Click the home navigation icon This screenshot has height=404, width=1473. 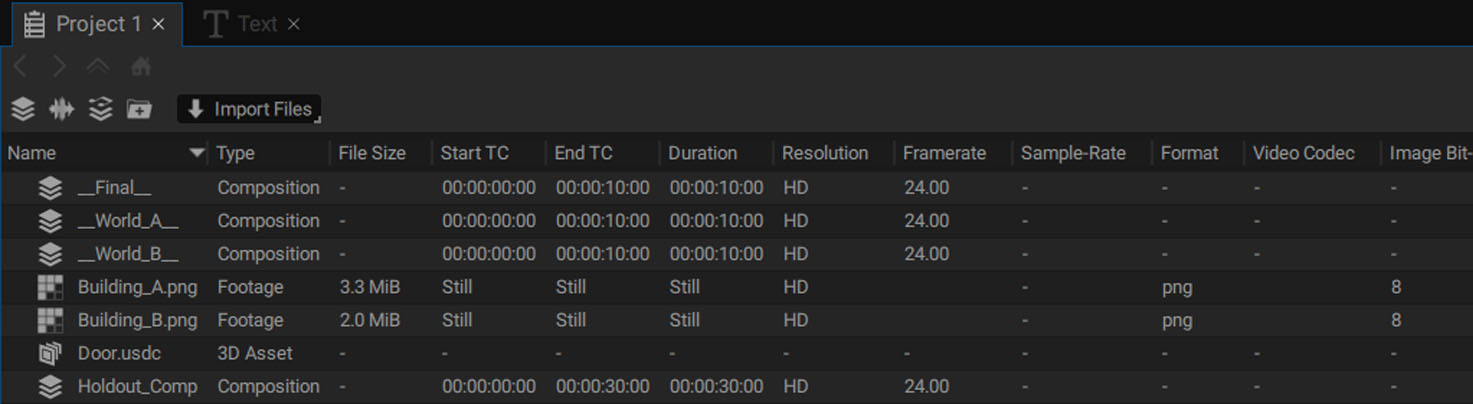(141, 66)
